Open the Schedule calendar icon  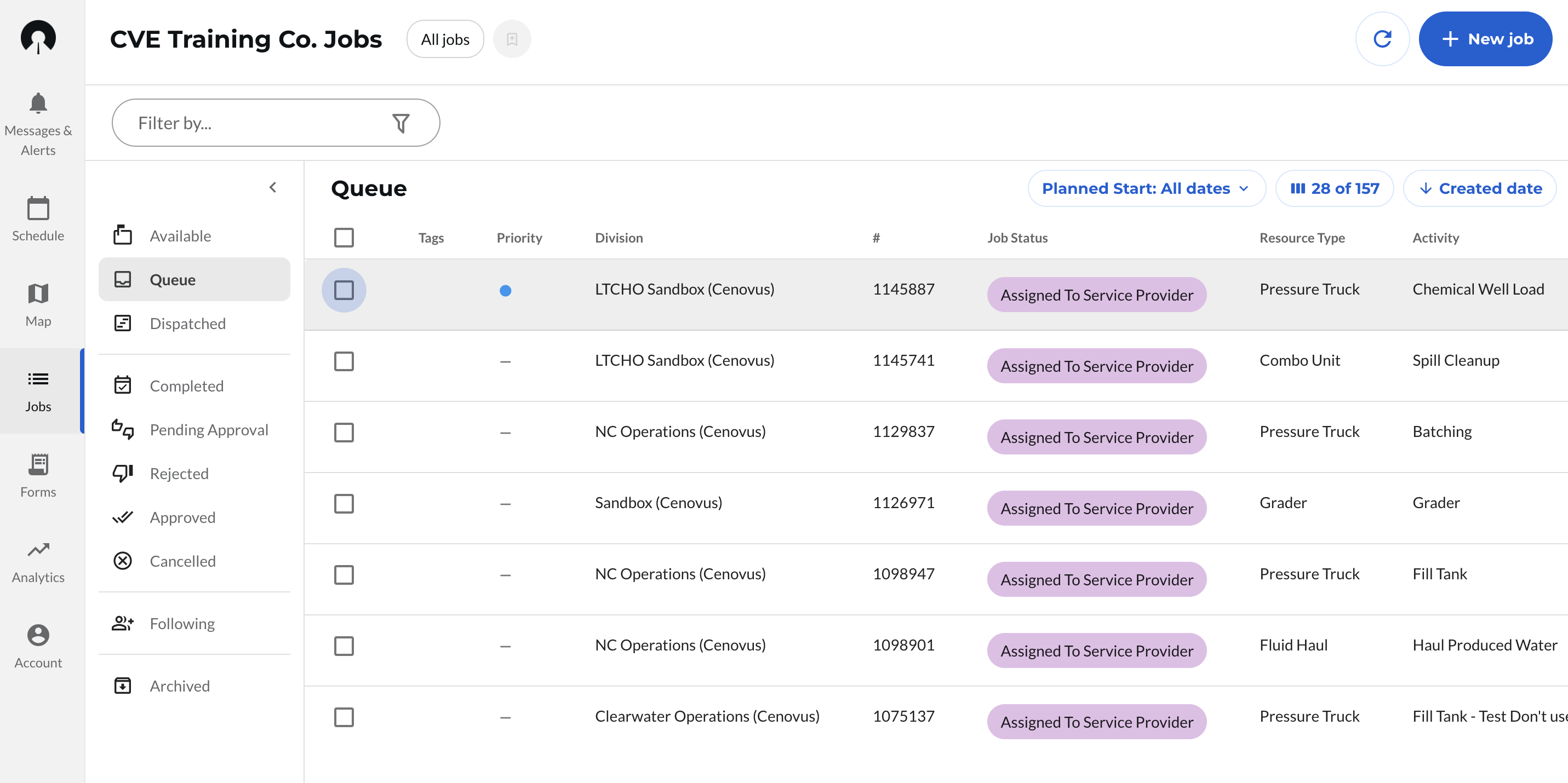[38, 209]
